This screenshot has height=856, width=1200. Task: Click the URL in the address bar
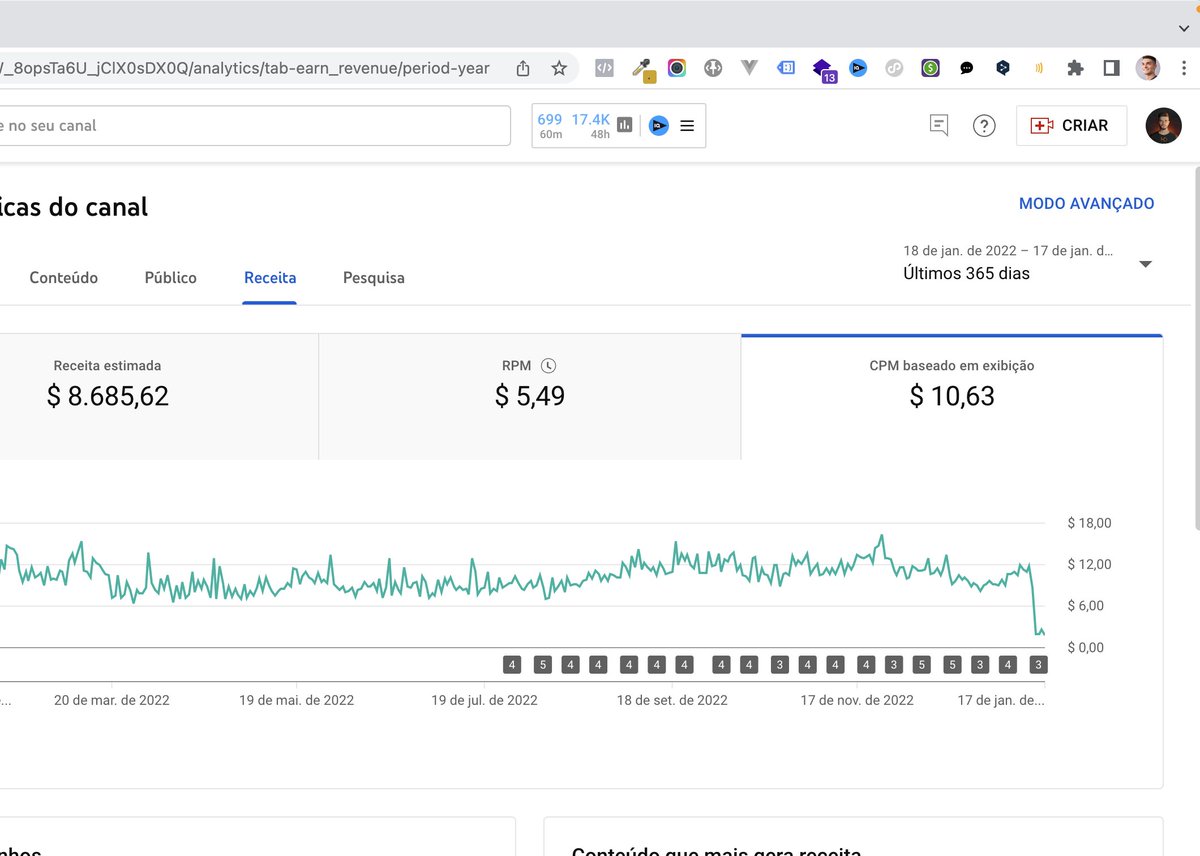click(246, 69)
